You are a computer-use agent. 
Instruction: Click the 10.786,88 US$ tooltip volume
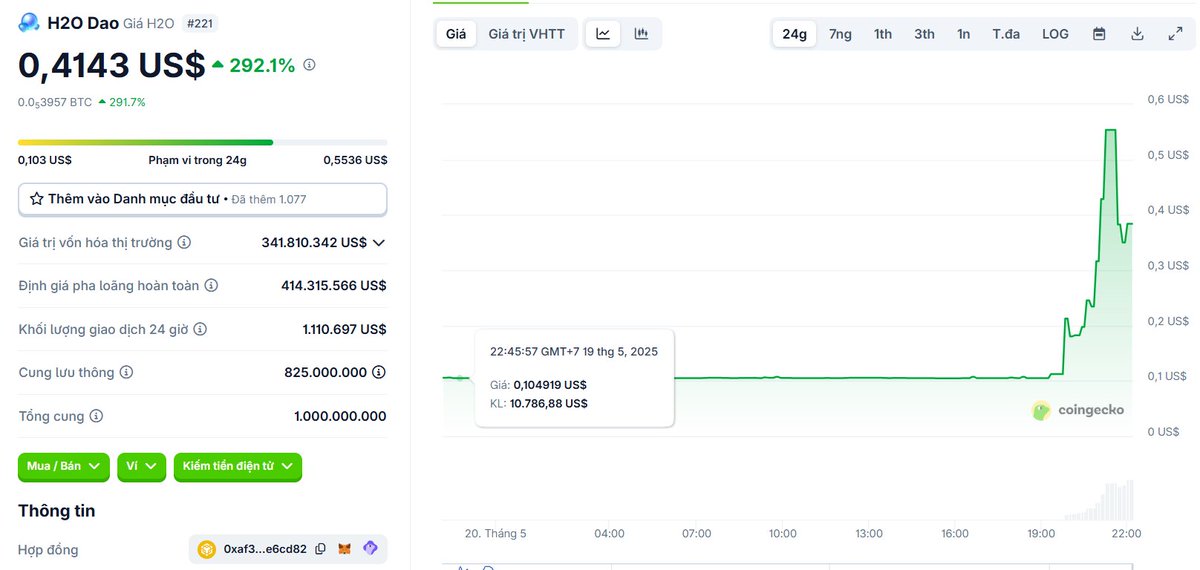pyautogui.click(x=549, y=404)
